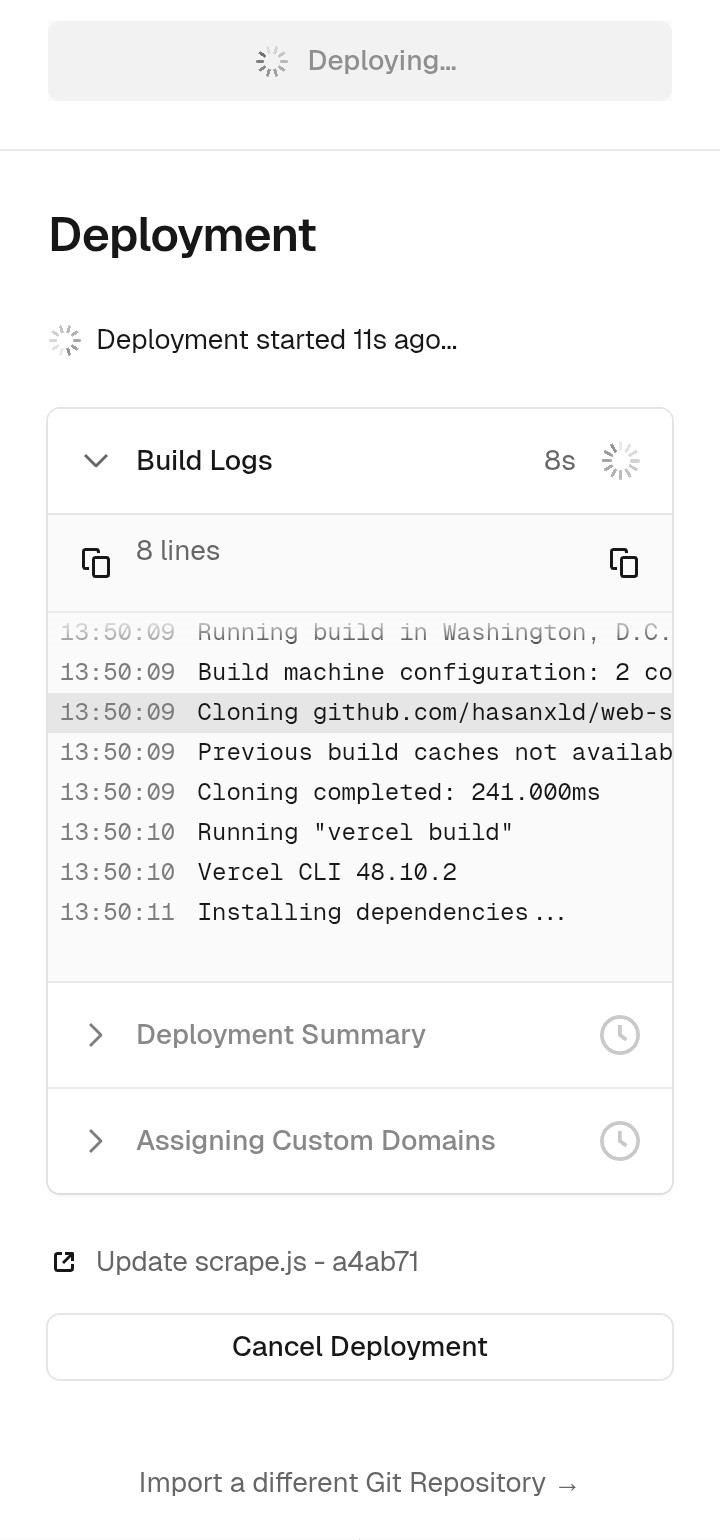Click the spinner next to "Deployment started"

(x=65, y=340)
